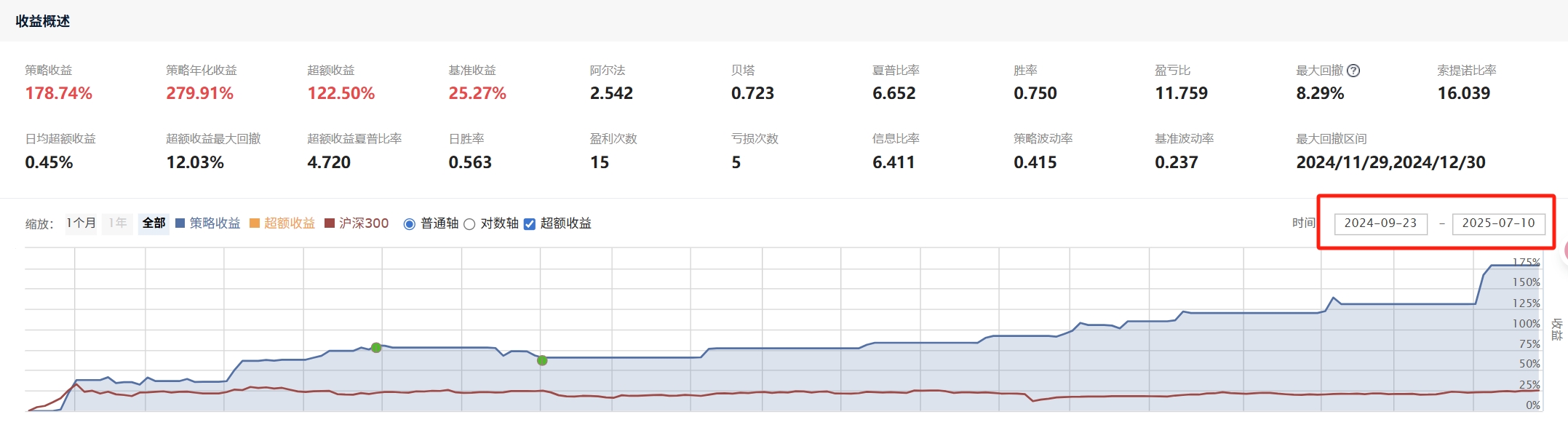
Task: Select the first green marker on curve
Action: click(376, 348)
